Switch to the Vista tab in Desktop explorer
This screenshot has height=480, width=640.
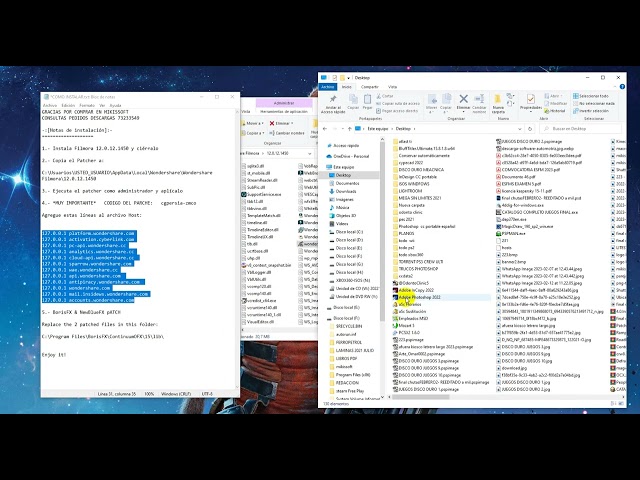[392, 87]
